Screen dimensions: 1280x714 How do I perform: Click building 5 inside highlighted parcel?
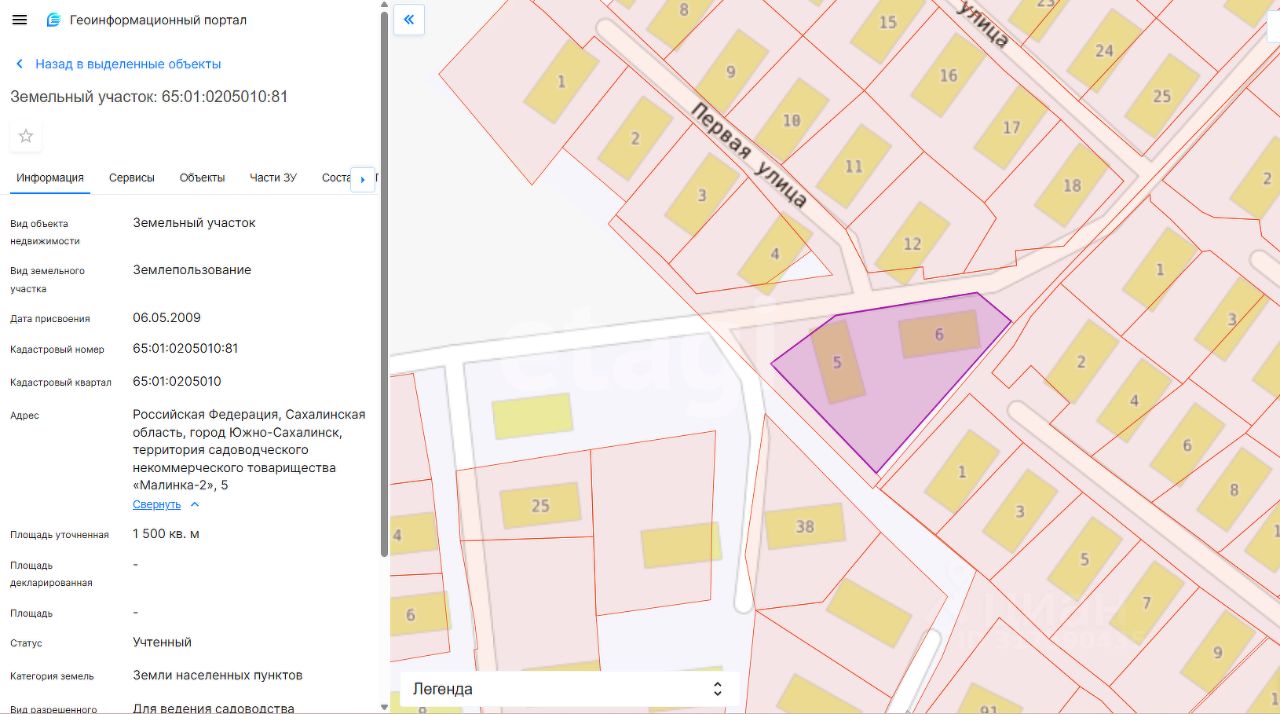pyautogui.click(x=838, y=362)
